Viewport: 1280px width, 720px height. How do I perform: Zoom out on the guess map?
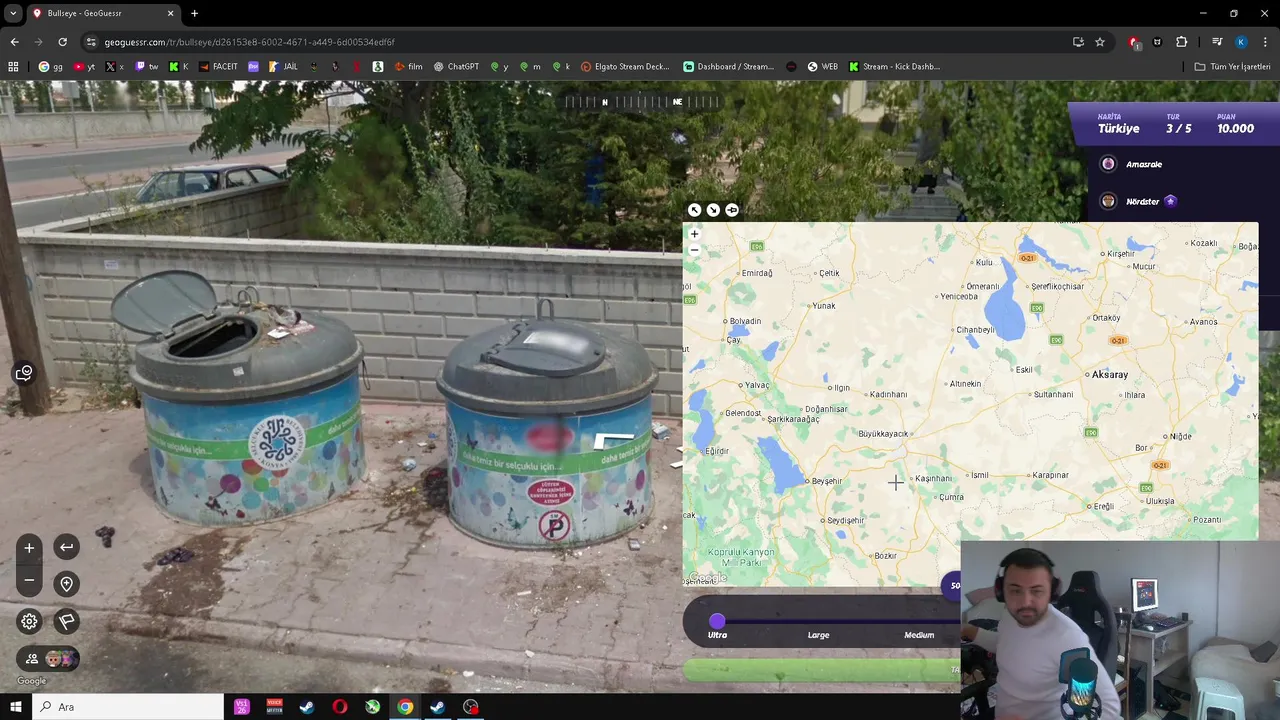point(694,250)
